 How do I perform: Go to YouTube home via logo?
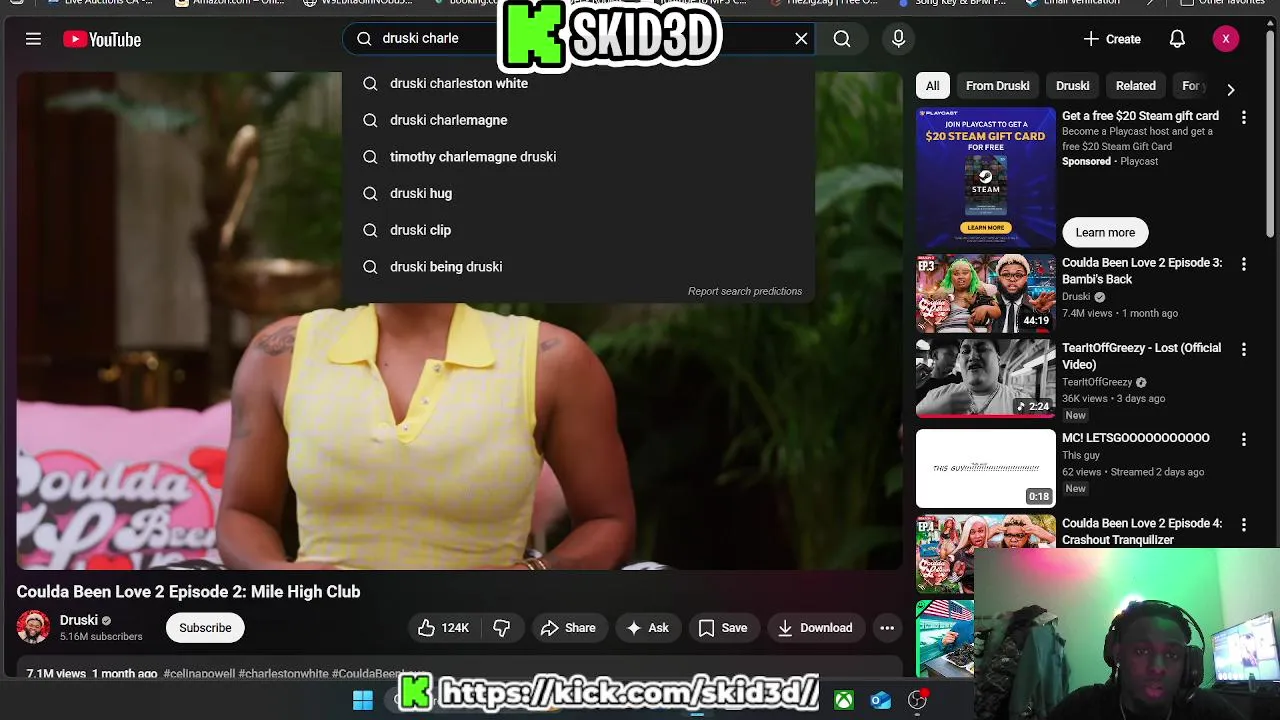pyautogui.click(x=102, y=39)
